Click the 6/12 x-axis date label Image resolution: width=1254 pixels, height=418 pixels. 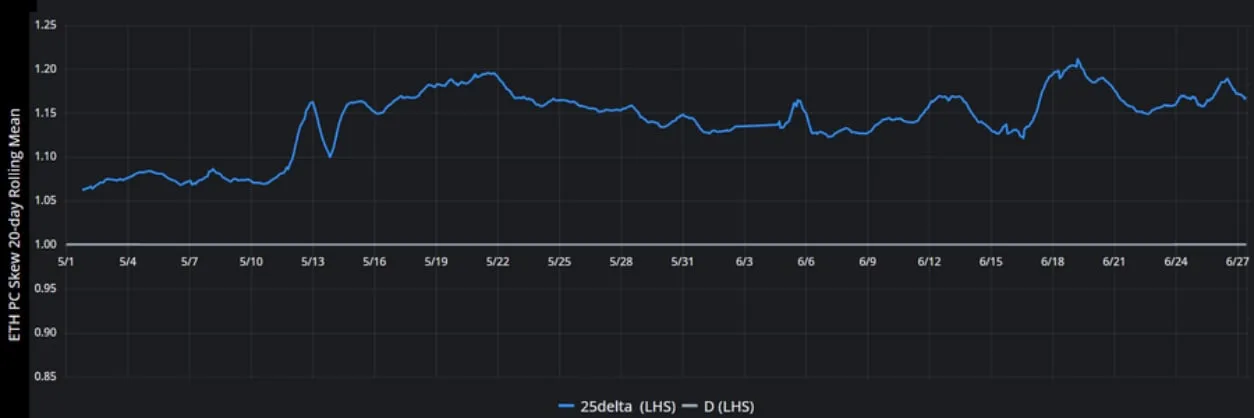tap(929, 261)
